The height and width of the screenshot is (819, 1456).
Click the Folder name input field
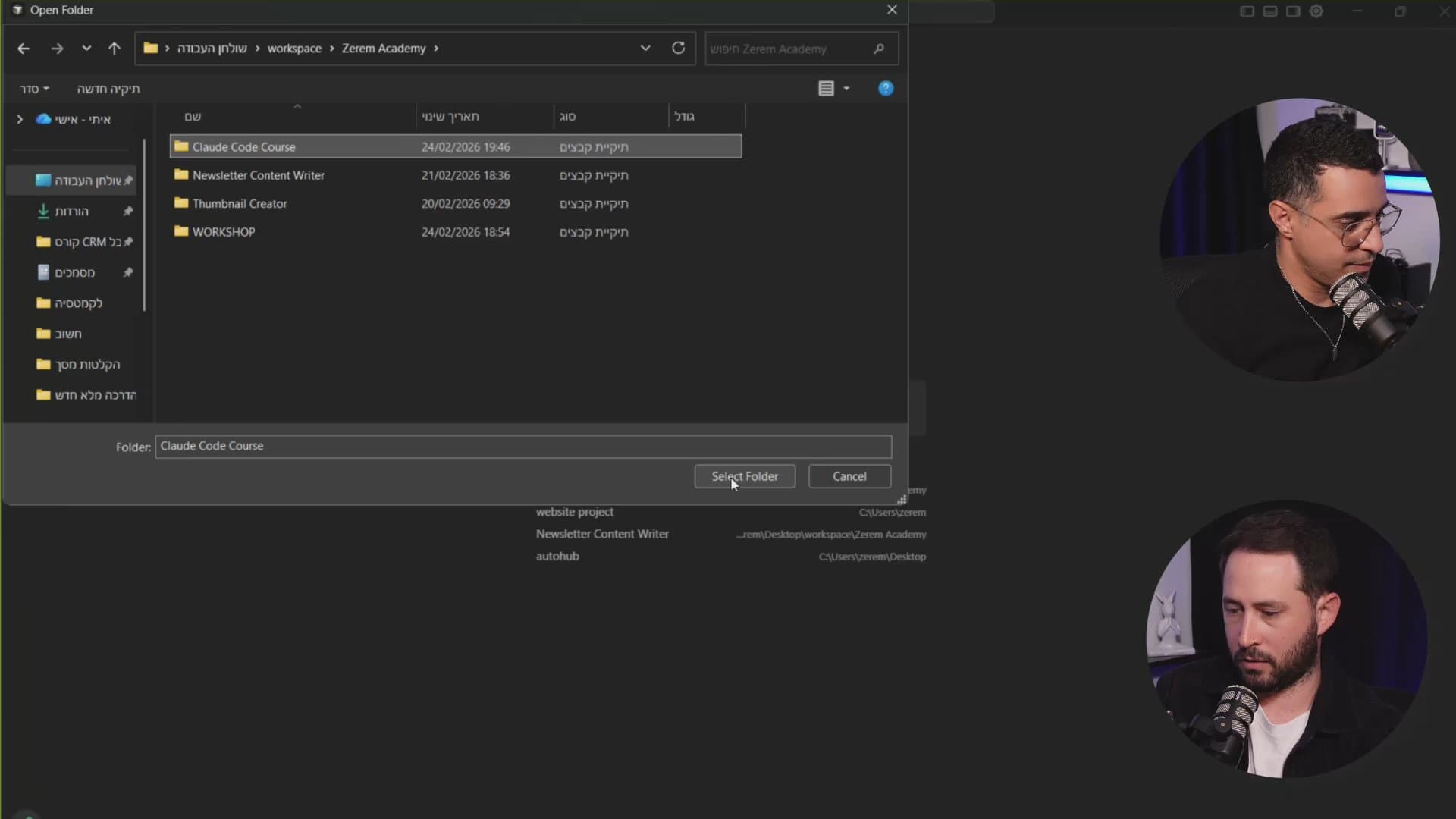523,446
